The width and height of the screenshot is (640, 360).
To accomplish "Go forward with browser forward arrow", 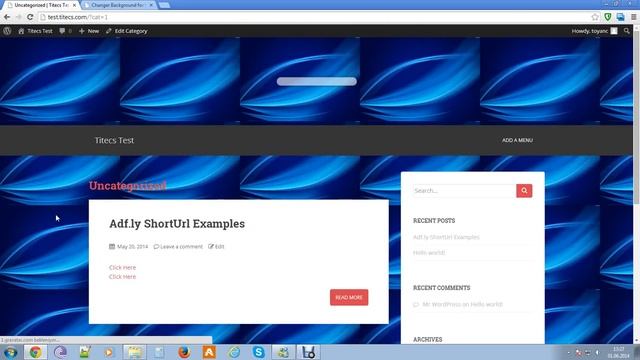I will [18, 17].
